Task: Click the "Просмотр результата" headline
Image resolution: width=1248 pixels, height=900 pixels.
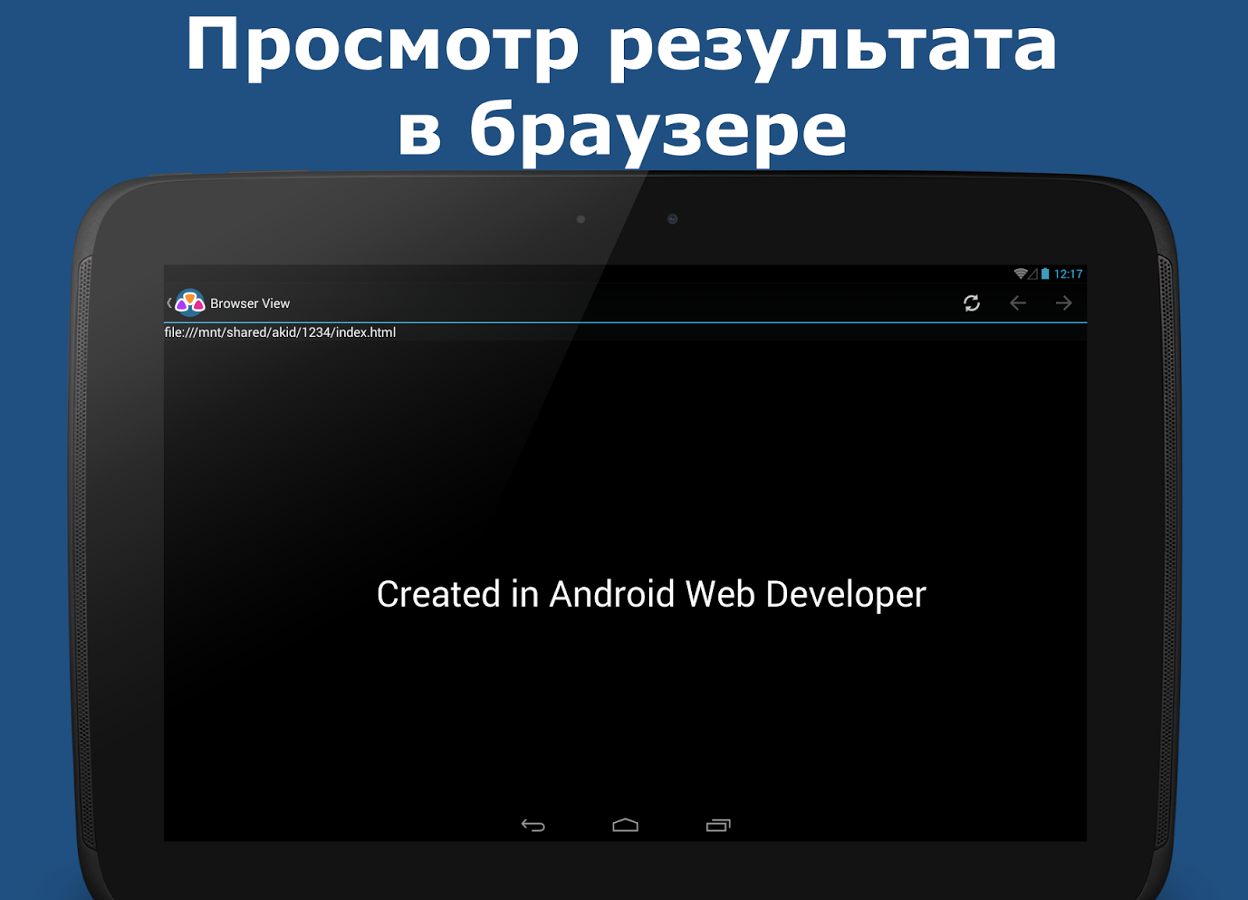Action: point(621,43)
